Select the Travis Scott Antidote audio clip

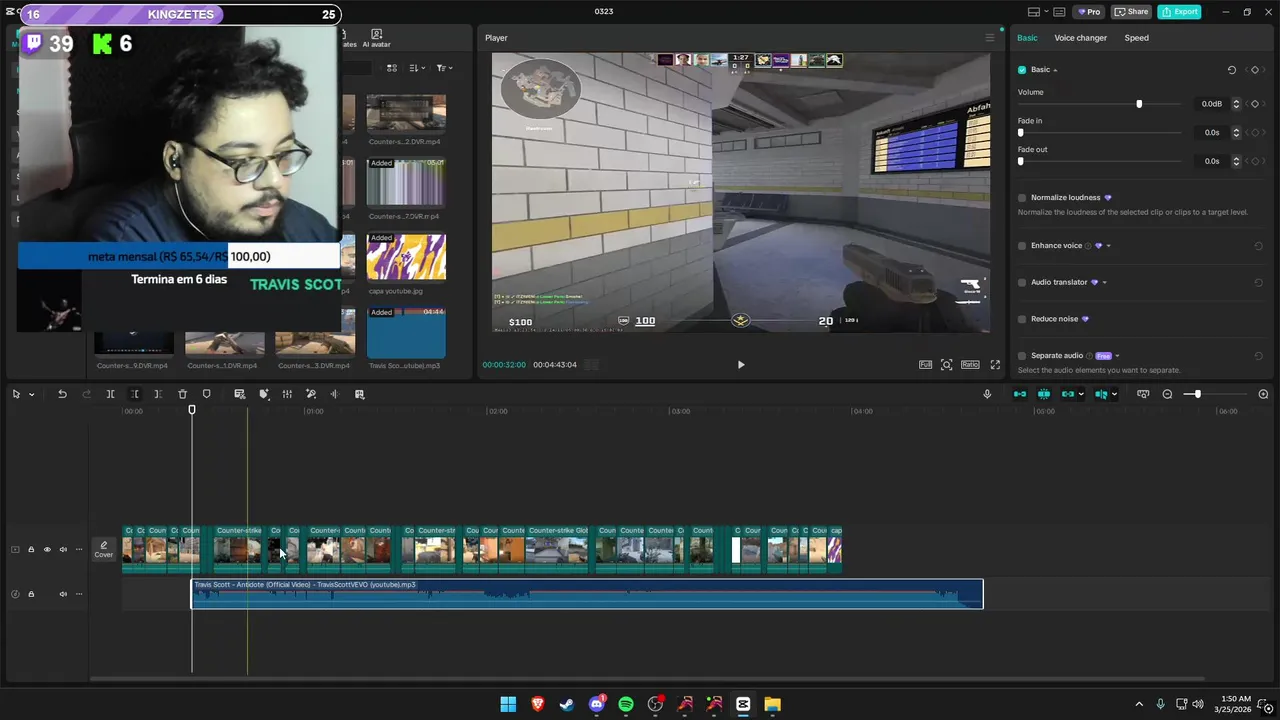coord(587,594)
